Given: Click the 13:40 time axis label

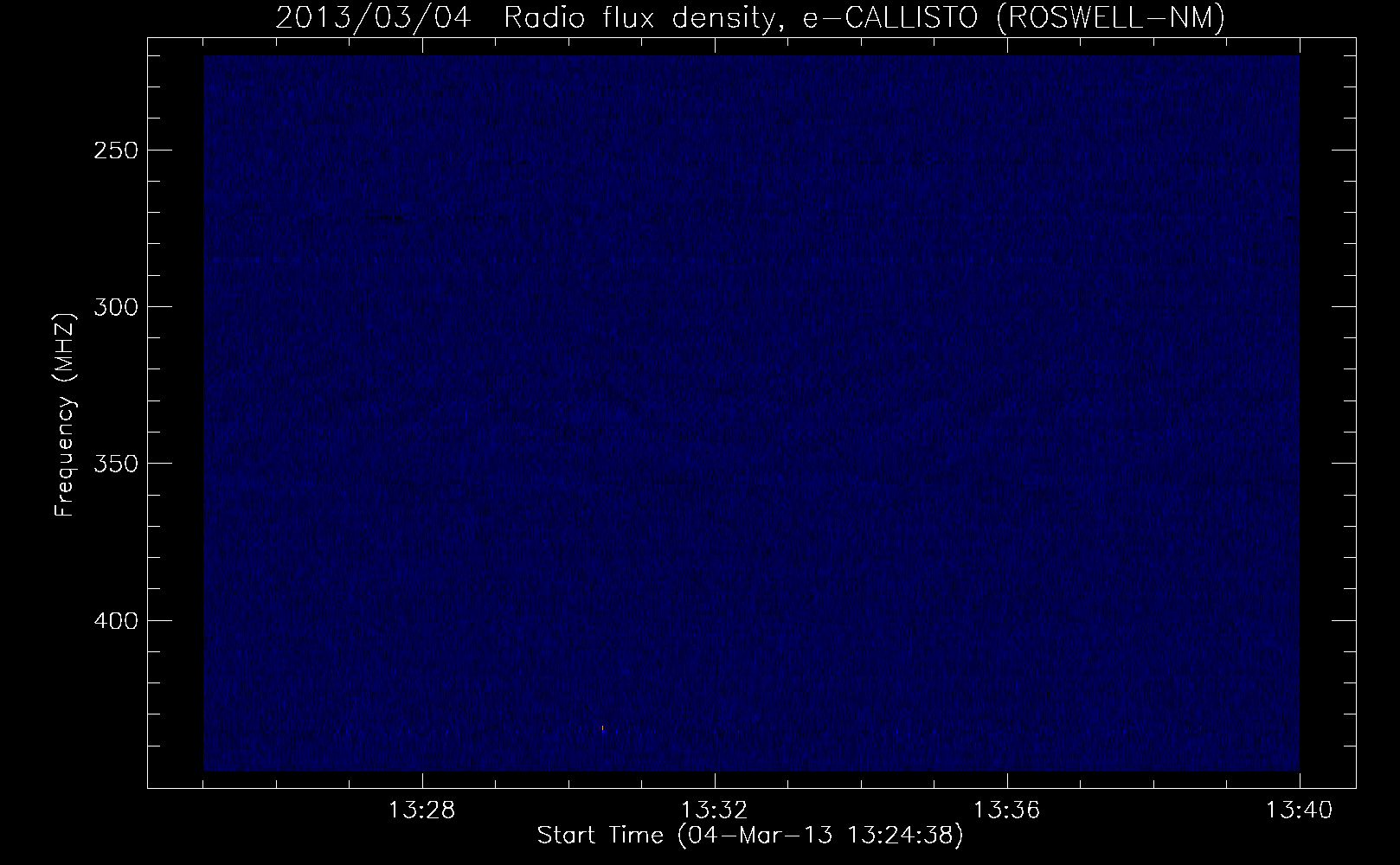Looking at the screenshot, I should (x=1300, y=811).
